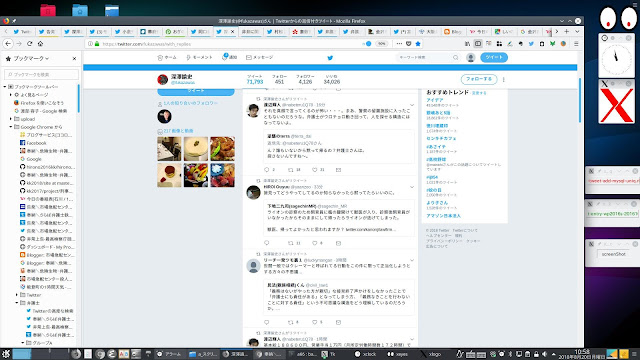
Task: Click the screenShot button in small window
Action: 613,254
